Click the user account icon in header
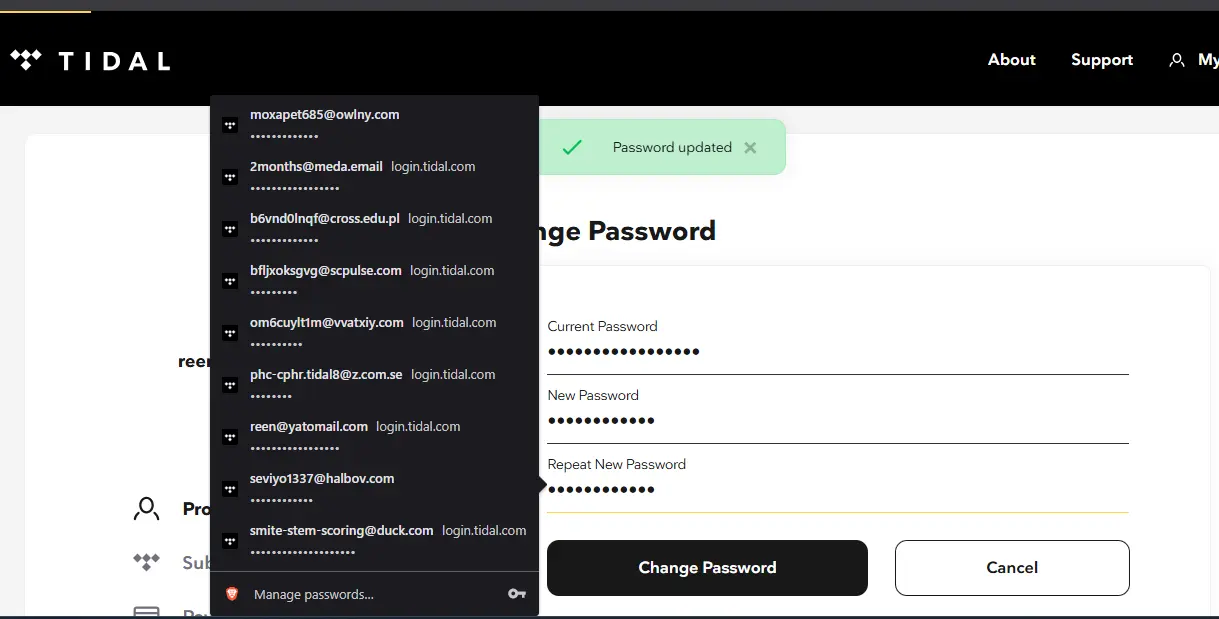This screenshot has height=619, width=1219. point(1176,60)
